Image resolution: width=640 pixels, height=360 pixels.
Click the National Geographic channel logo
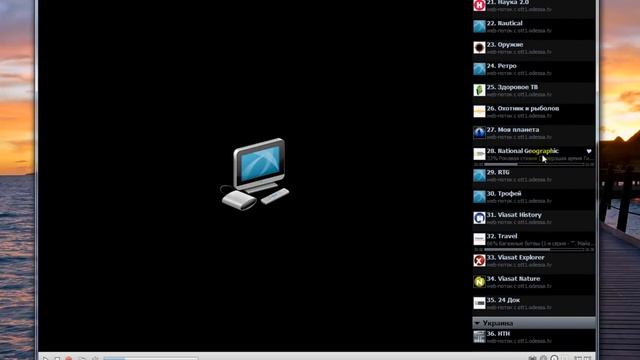click(479, 154)
